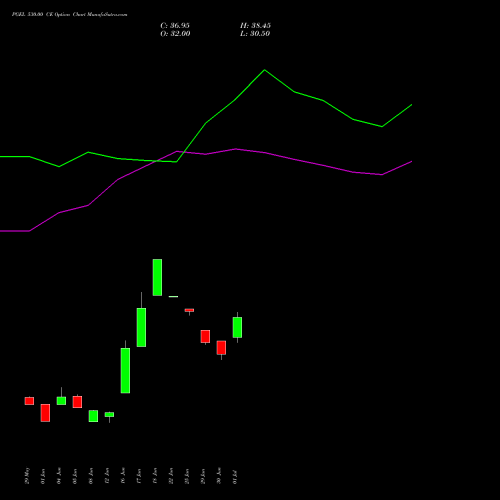The image size is (500, 500).
Task: Click the 22 Jun date label
Action: pyautogui.click(x=171, y=476)
